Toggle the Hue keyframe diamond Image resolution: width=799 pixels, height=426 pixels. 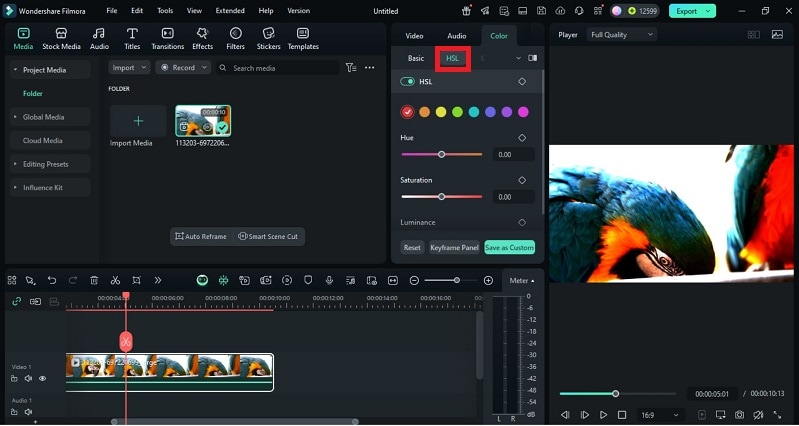(x=522, y=138)
